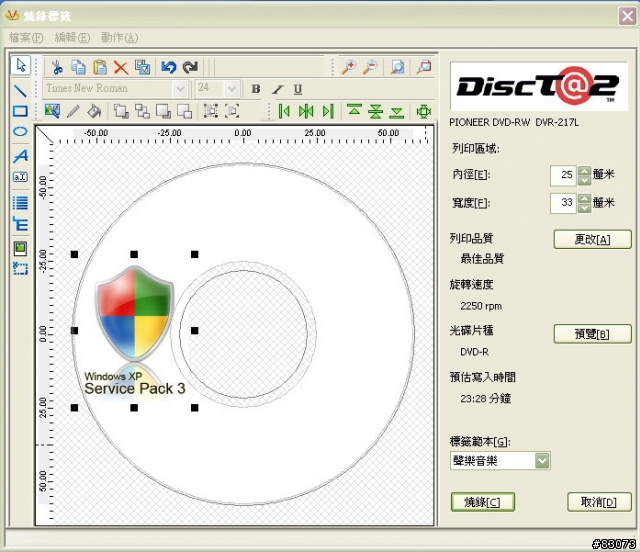Increase the 內徑 inner radius value
This screenshot has height=552, width=640.
point(585,170)
